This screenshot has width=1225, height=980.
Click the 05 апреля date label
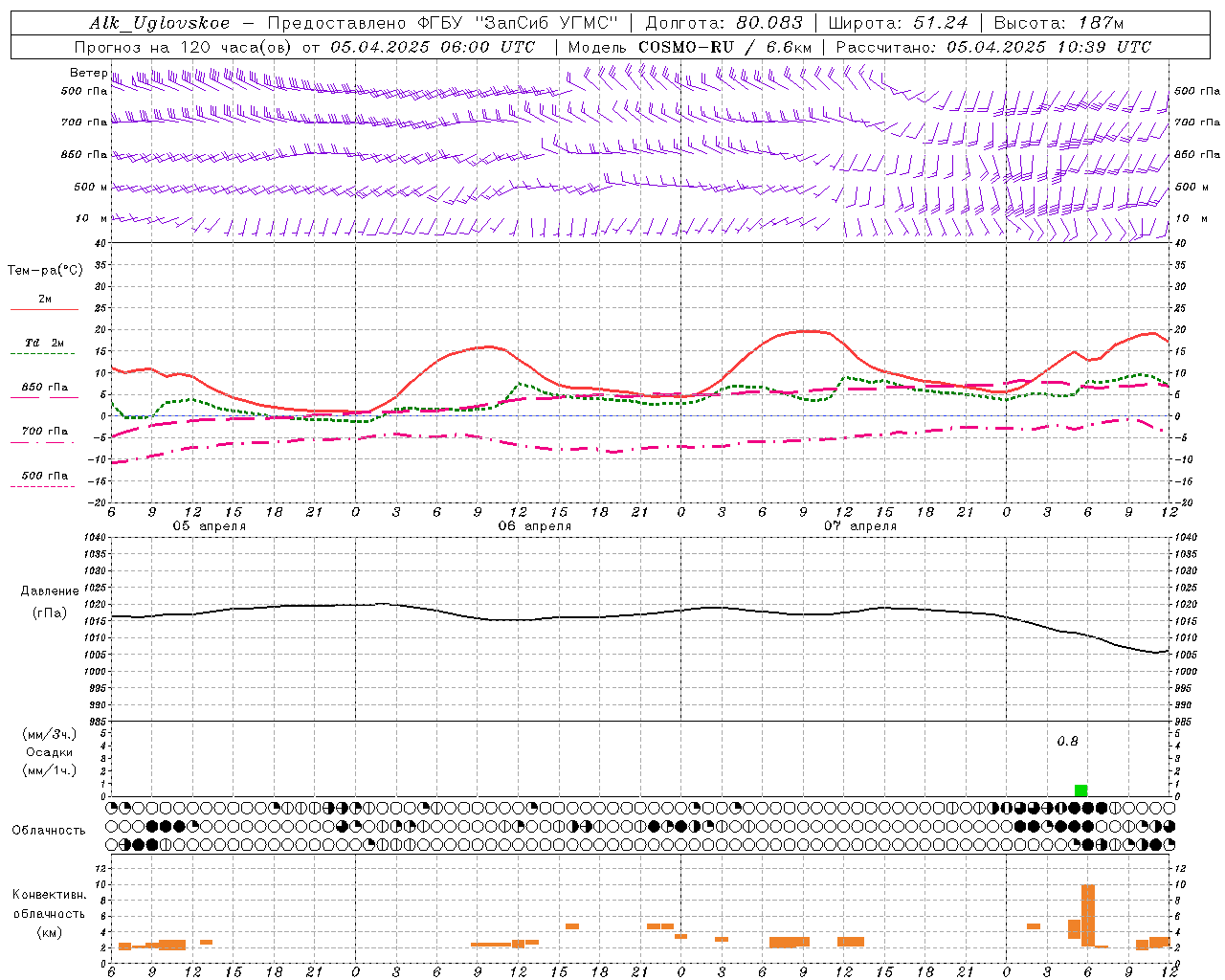coord(209,526)
